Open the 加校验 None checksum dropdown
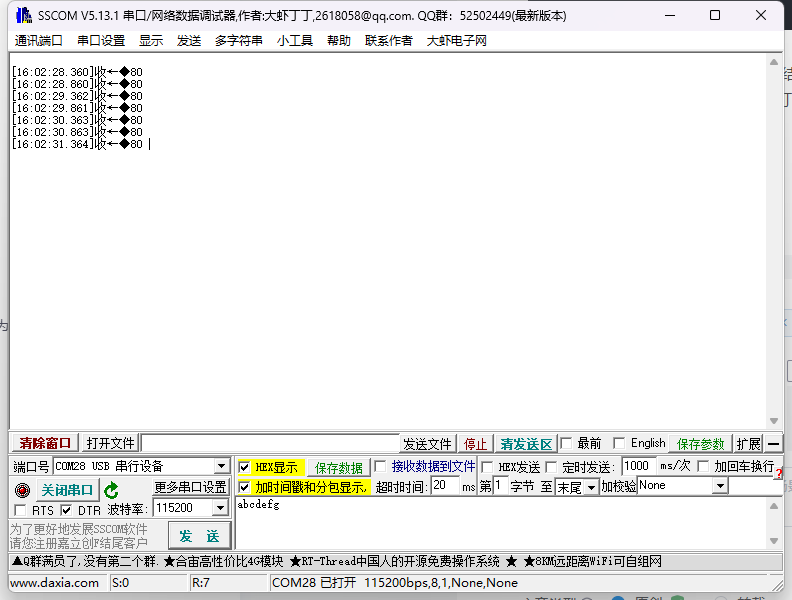 (720, 486)
